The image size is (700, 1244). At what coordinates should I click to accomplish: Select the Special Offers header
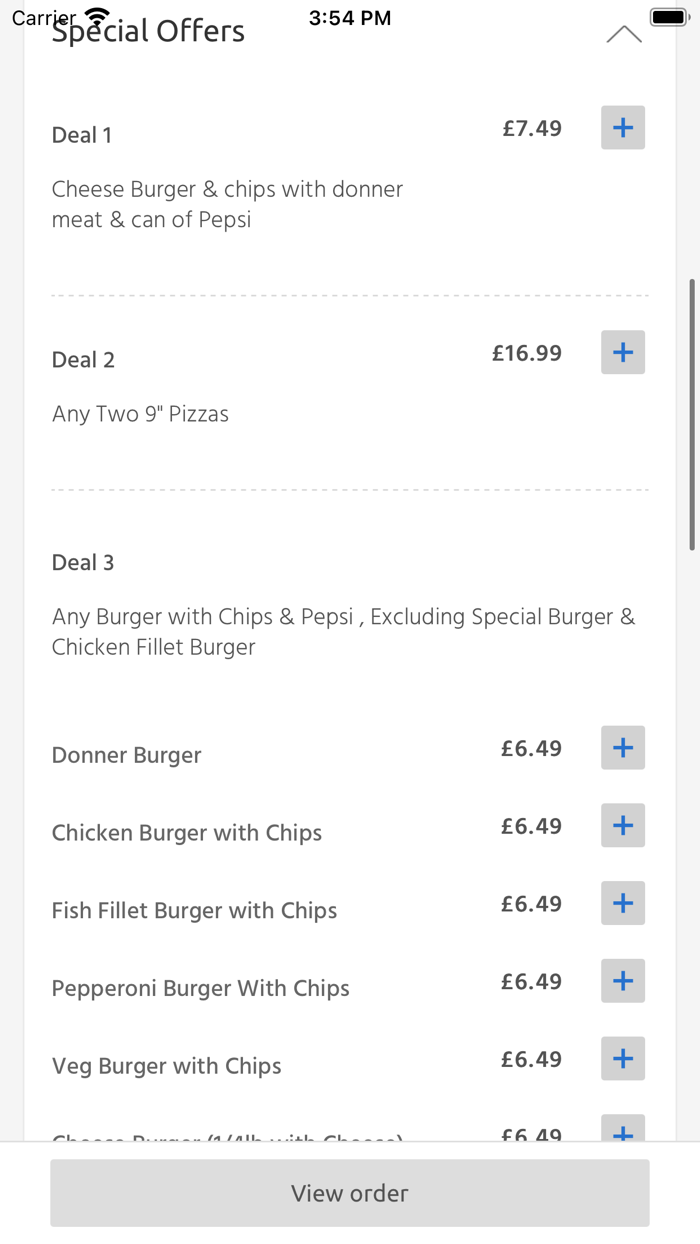[148, 31]
